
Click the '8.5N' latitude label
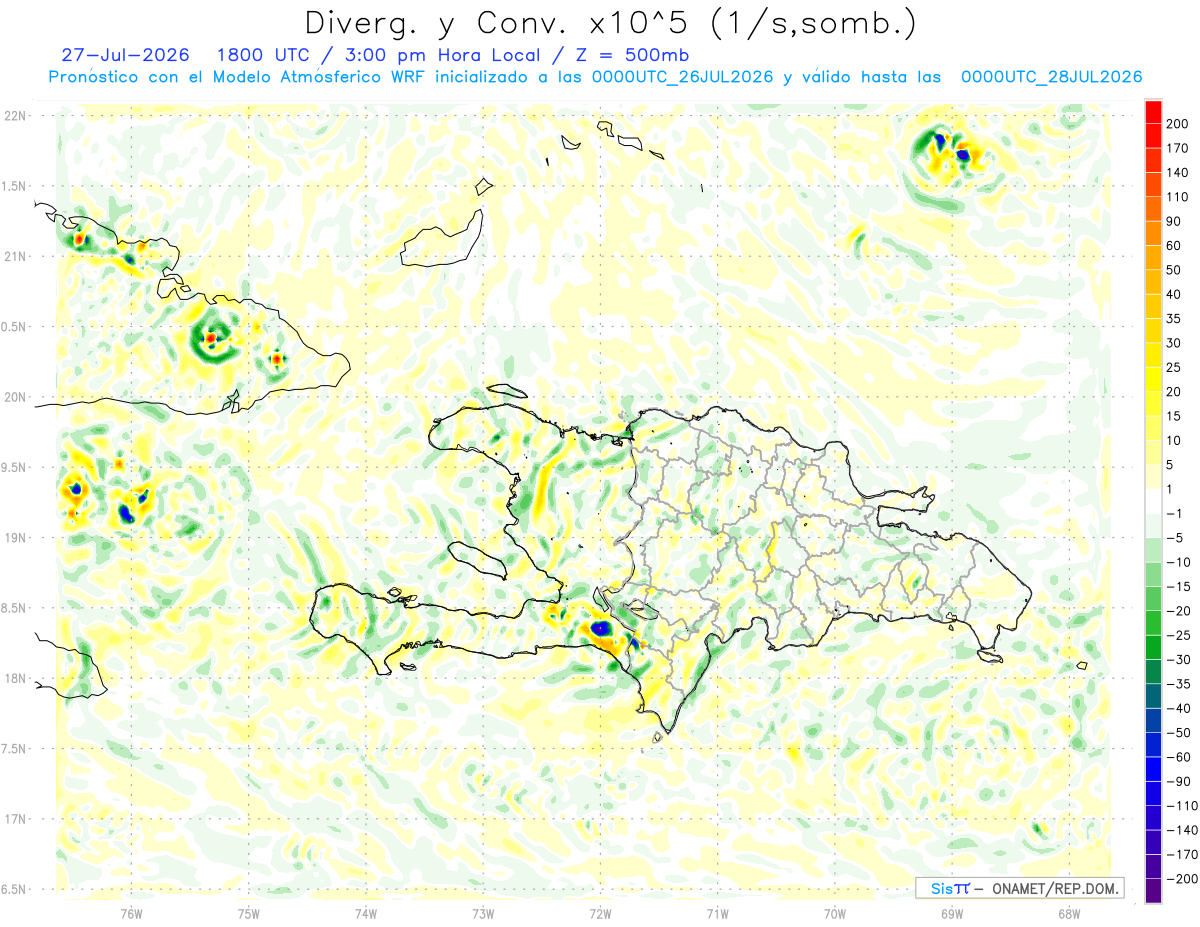(15, 609)
